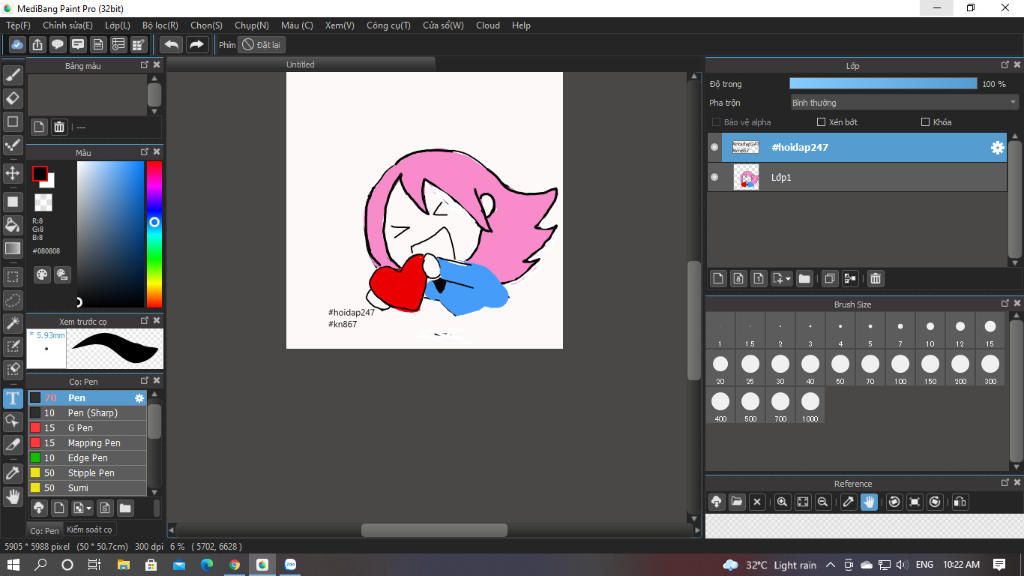Select the G Pen brush

click(80, 428)
